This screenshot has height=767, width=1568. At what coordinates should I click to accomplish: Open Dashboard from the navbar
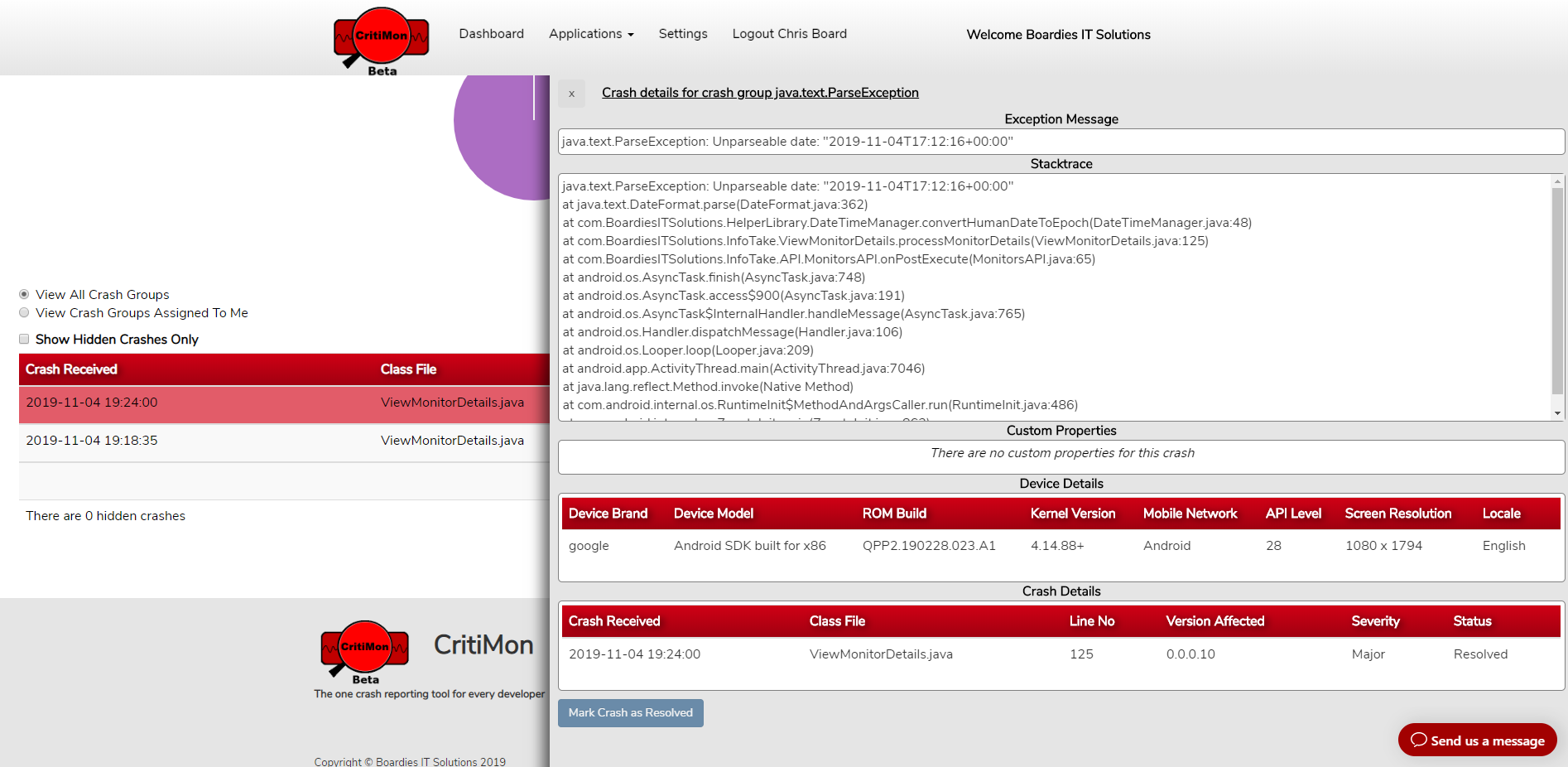click(x=492, y=34)
